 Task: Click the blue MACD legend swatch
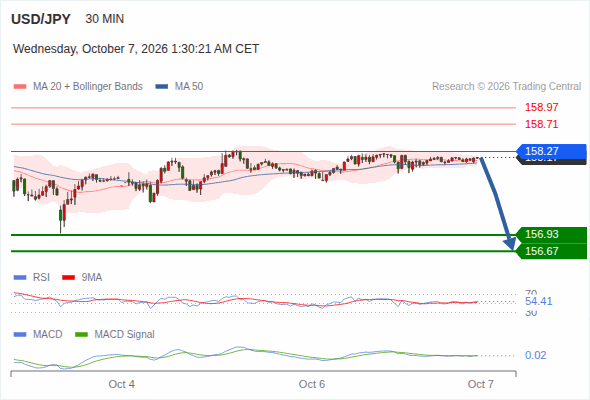pyautogui.click(x=20, y=335)
